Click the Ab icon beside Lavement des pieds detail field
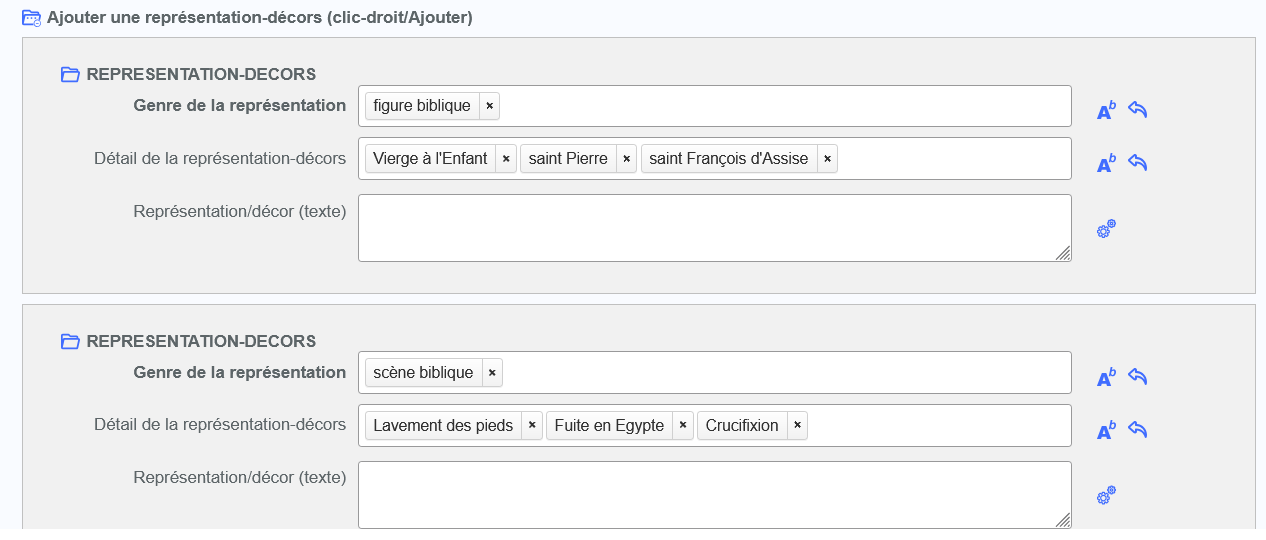1266x540 pixels. click(1105, 431)
